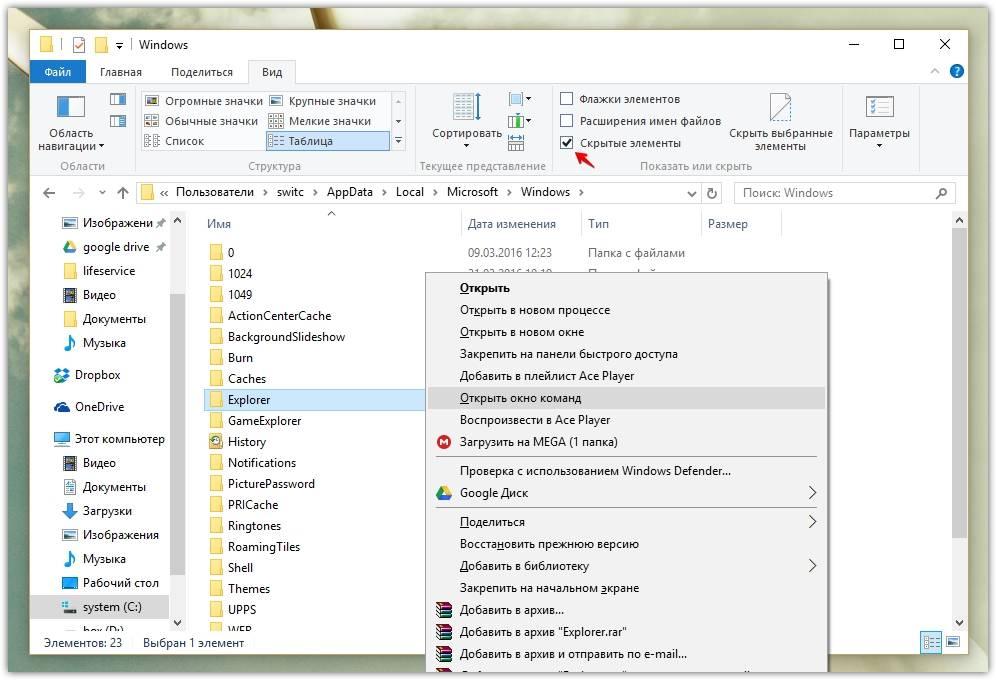The height and width of the screenshot is (680, 996).
Task: Click the help question mark icon
Action: (x=957, y=71)
